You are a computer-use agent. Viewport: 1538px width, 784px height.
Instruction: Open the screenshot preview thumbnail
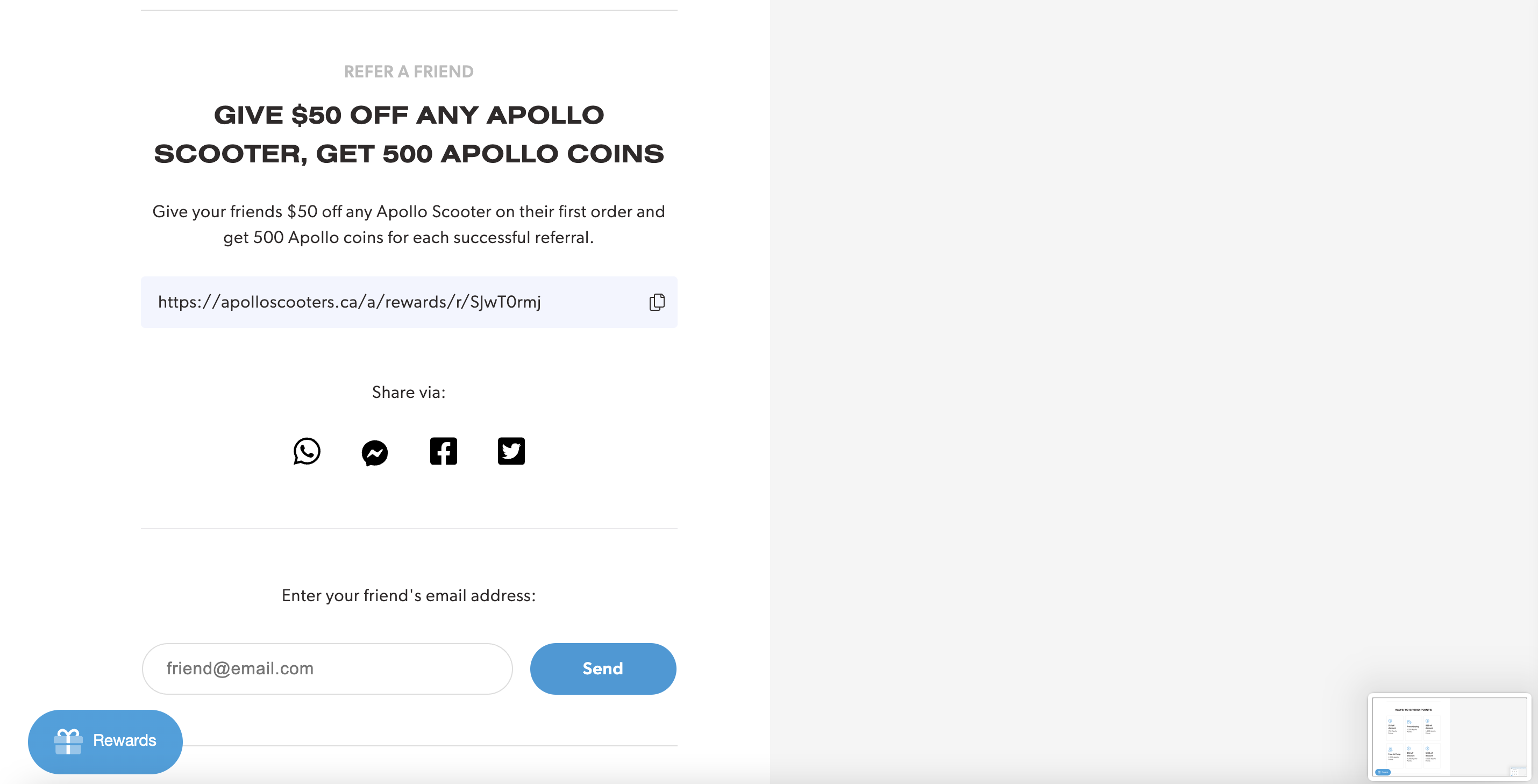point(1450,737)
